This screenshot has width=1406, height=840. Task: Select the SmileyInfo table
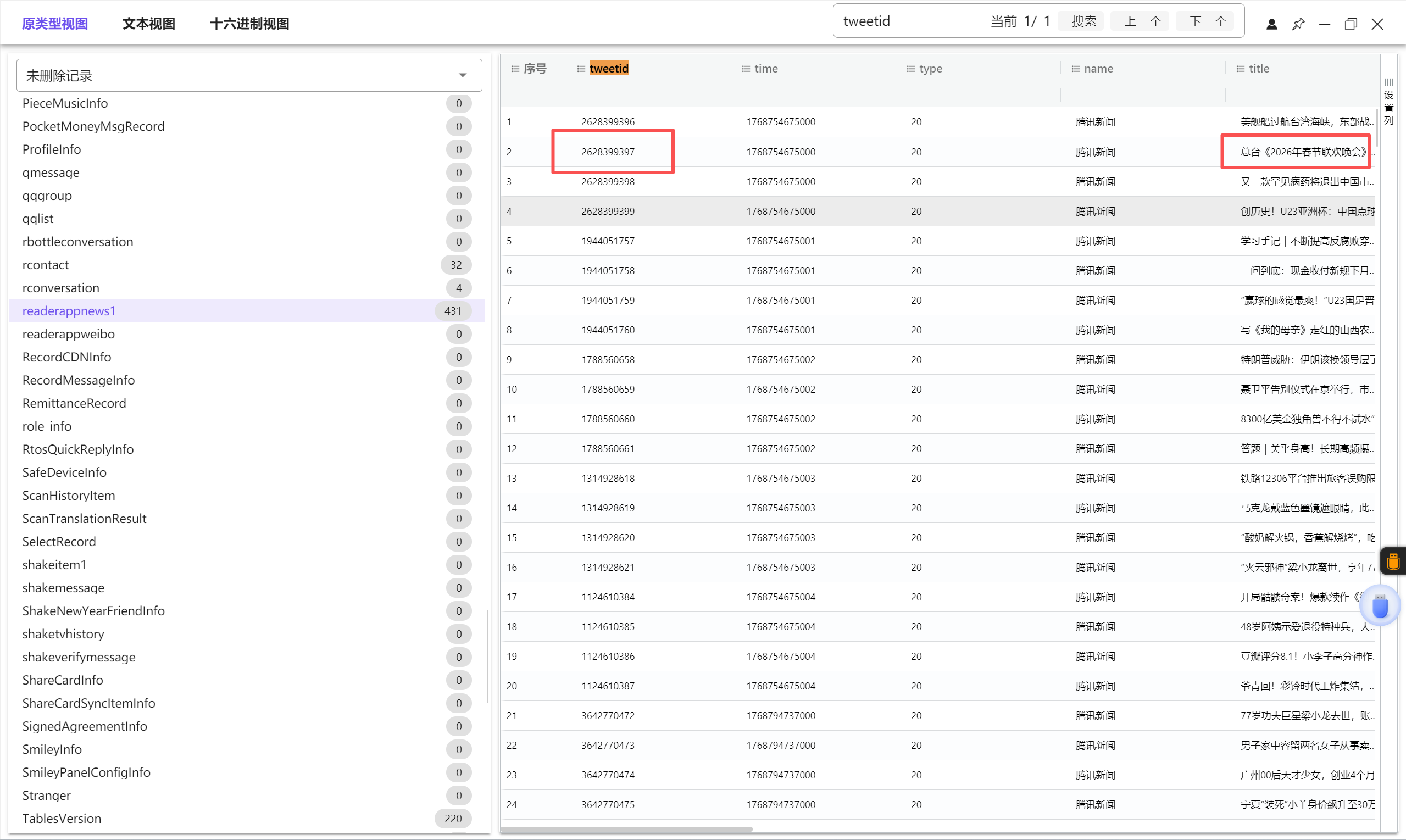click(247, 749)
